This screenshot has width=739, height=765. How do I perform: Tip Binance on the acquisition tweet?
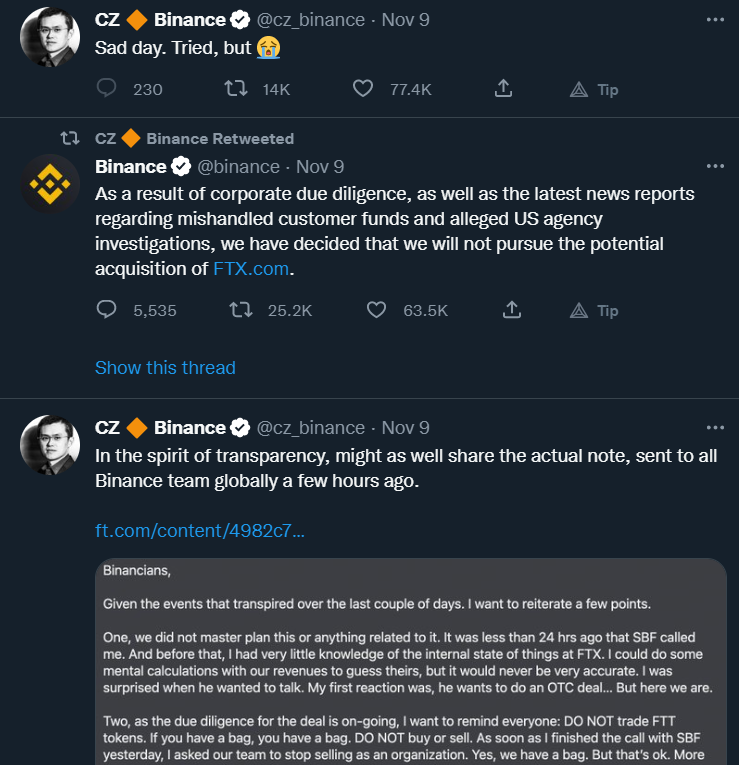[594, 310]
